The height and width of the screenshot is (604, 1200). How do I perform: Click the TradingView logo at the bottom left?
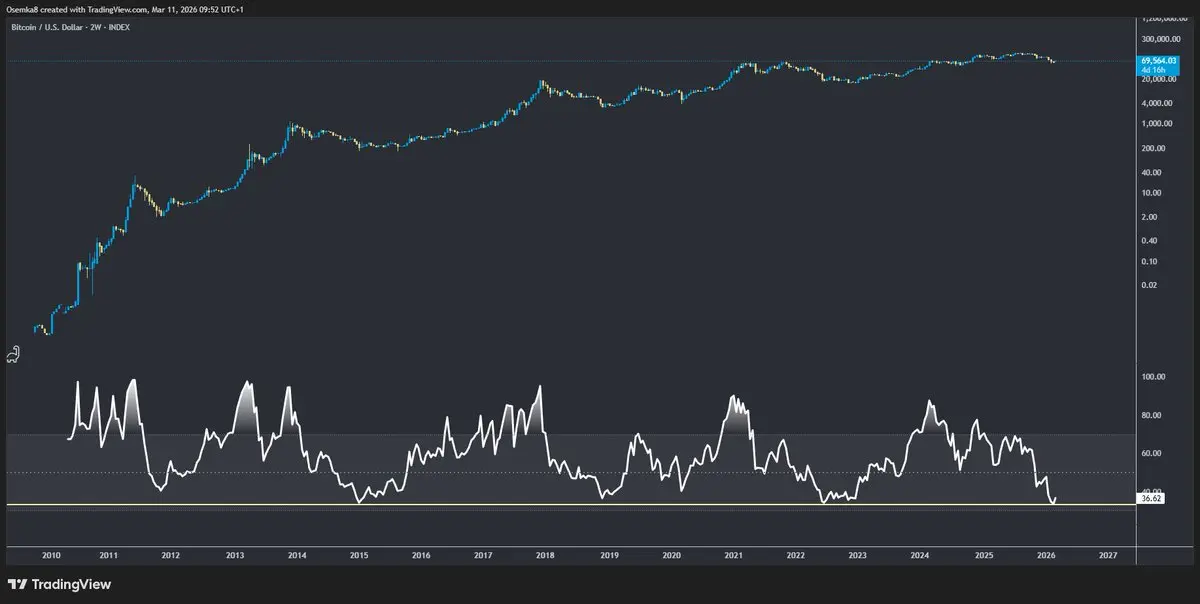pos(59,585)
